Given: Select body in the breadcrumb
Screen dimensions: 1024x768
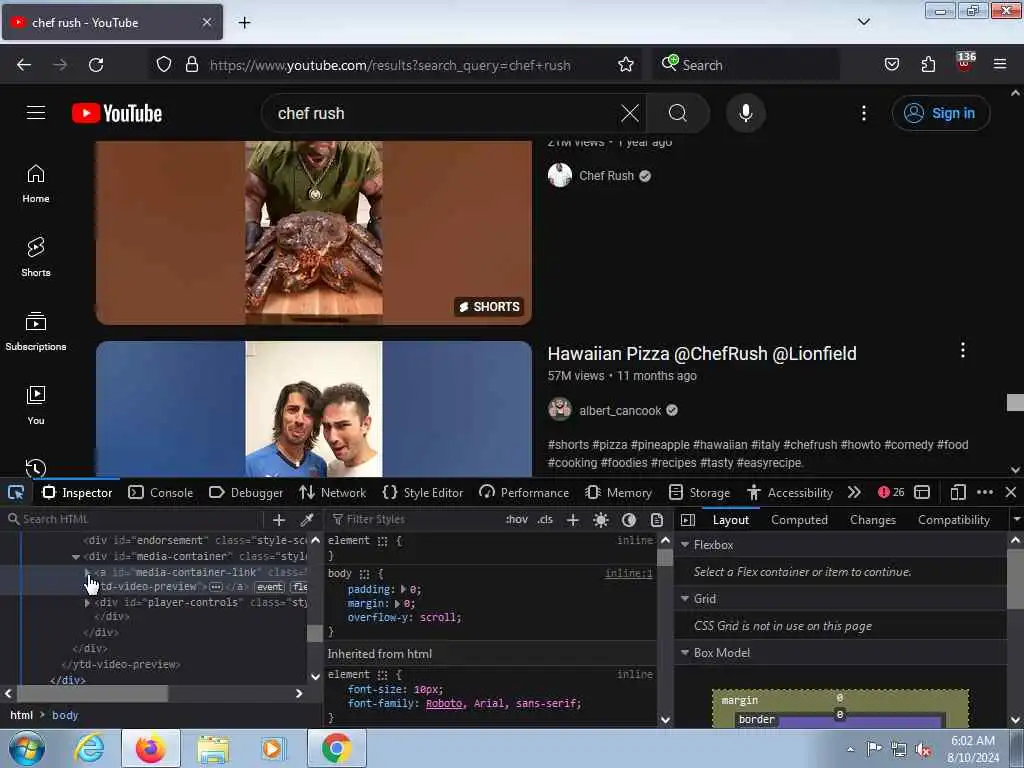Looking at the screenshot, I should 65,715.
